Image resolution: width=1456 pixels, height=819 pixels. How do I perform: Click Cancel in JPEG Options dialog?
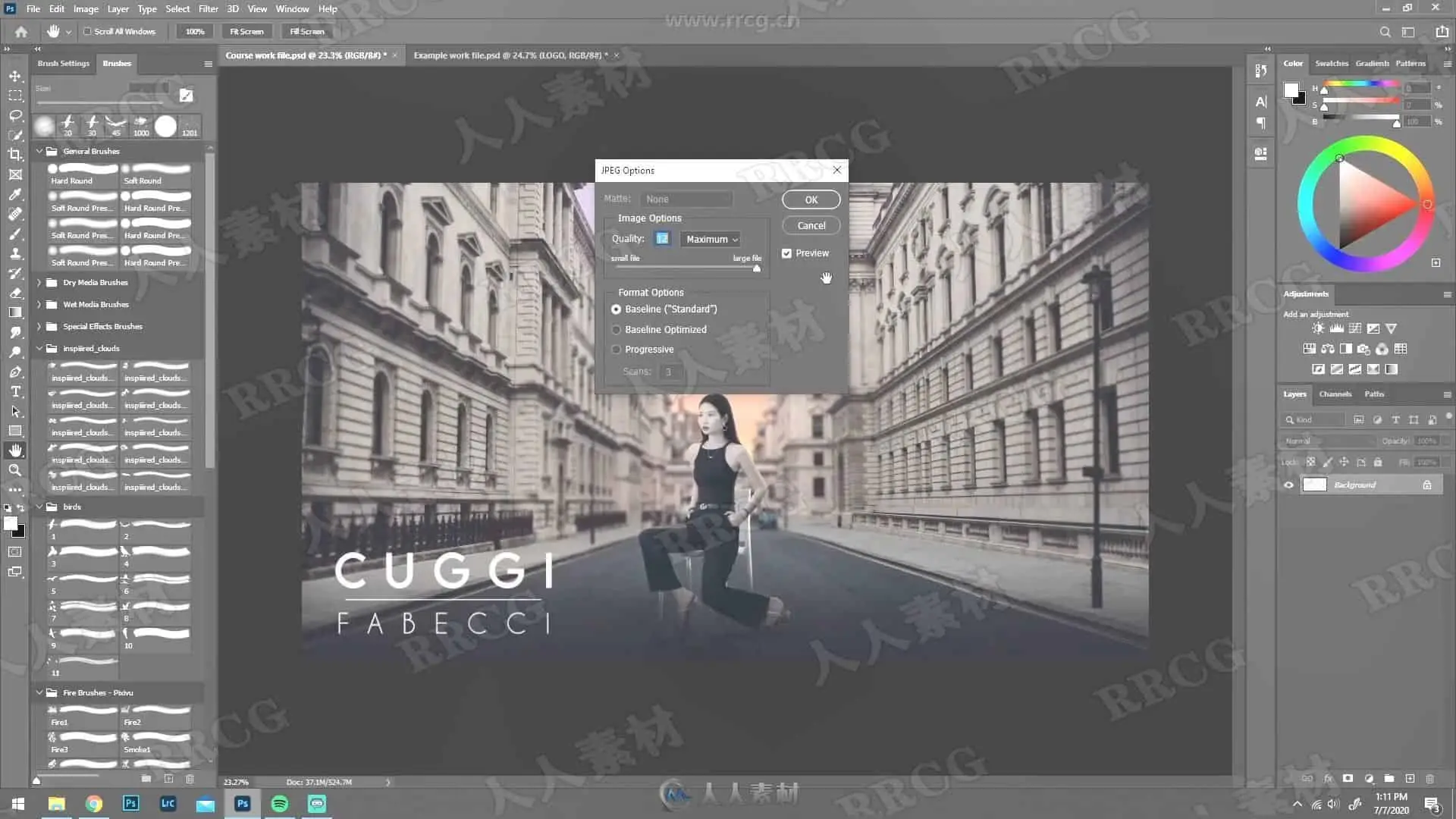point(811,225)
